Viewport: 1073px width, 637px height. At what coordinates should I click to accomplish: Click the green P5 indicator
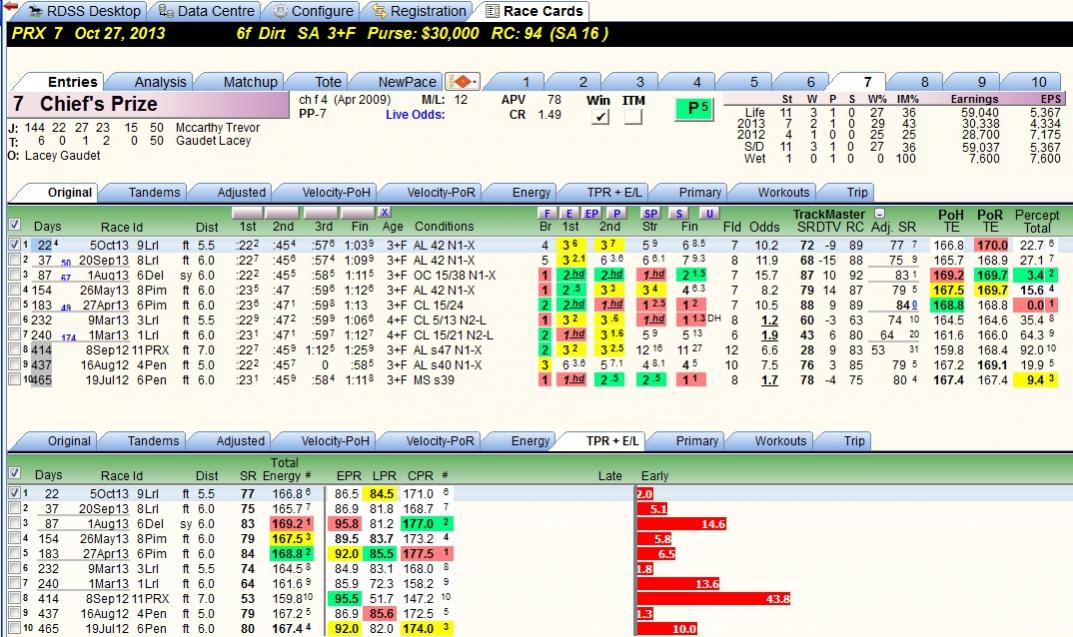(x=695, y=108)
